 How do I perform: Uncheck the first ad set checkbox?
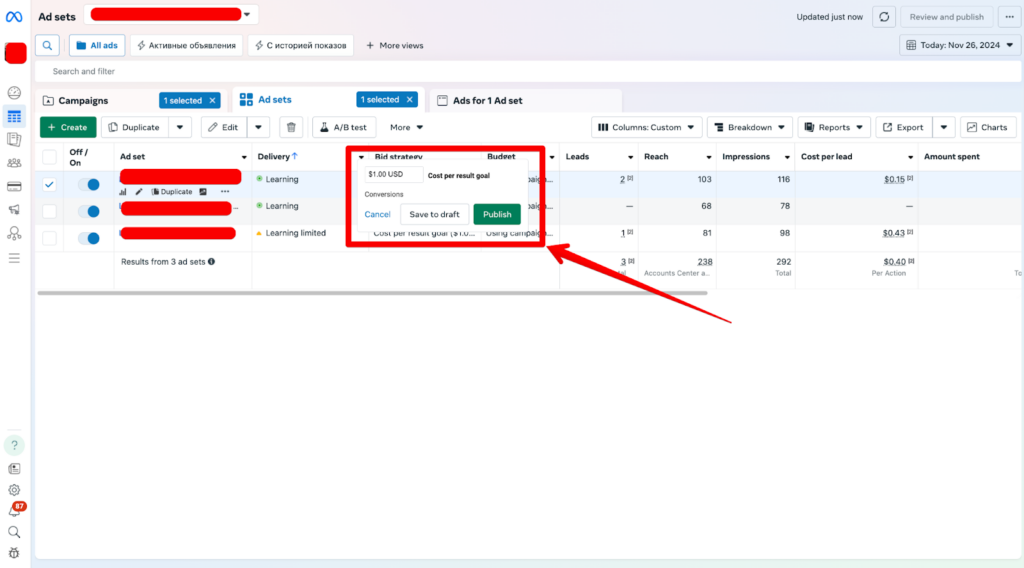coord(49,184)
